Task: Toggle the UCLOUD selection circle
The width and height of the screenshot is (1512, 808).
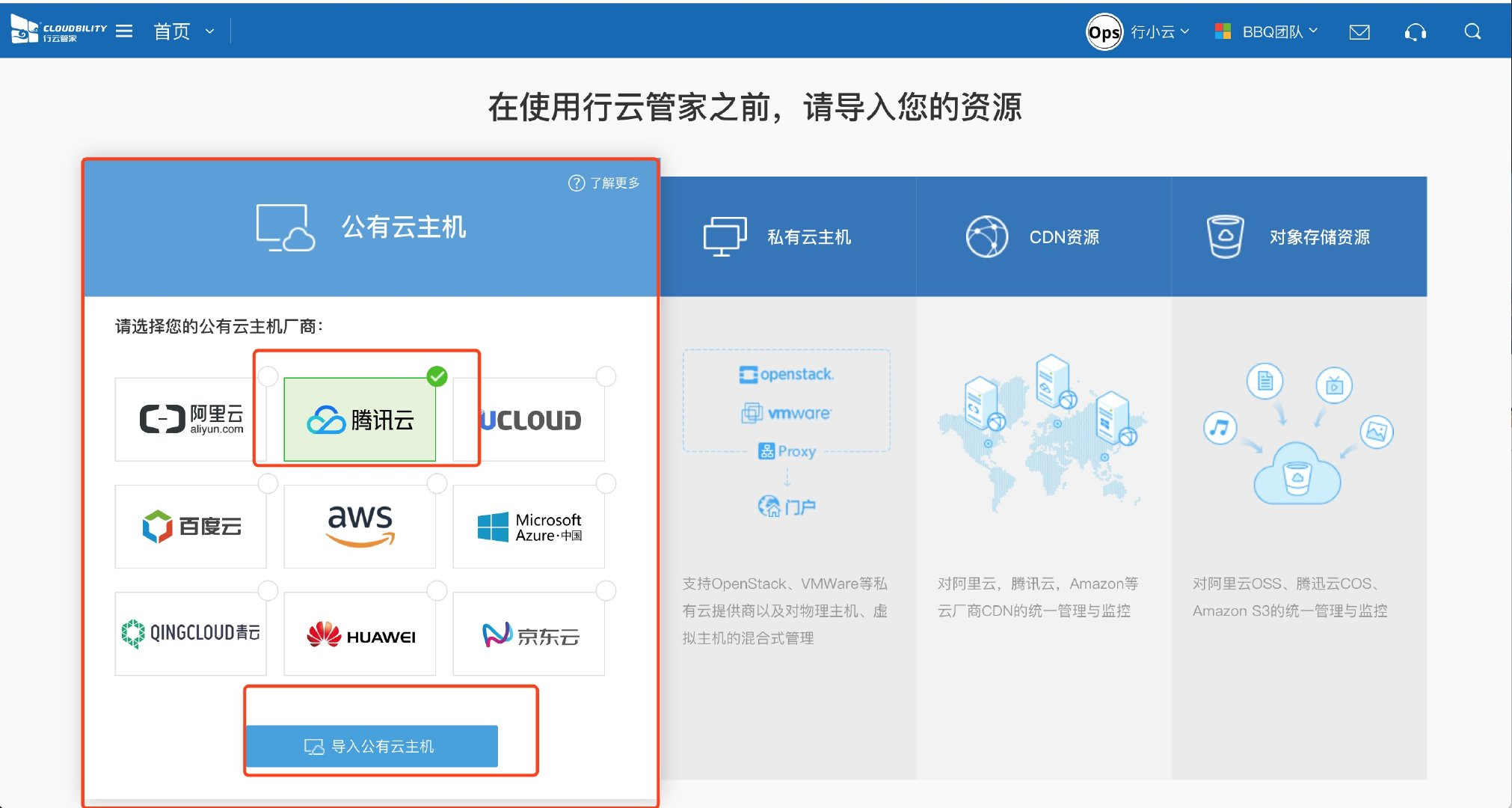Action: tap(606, 376)
